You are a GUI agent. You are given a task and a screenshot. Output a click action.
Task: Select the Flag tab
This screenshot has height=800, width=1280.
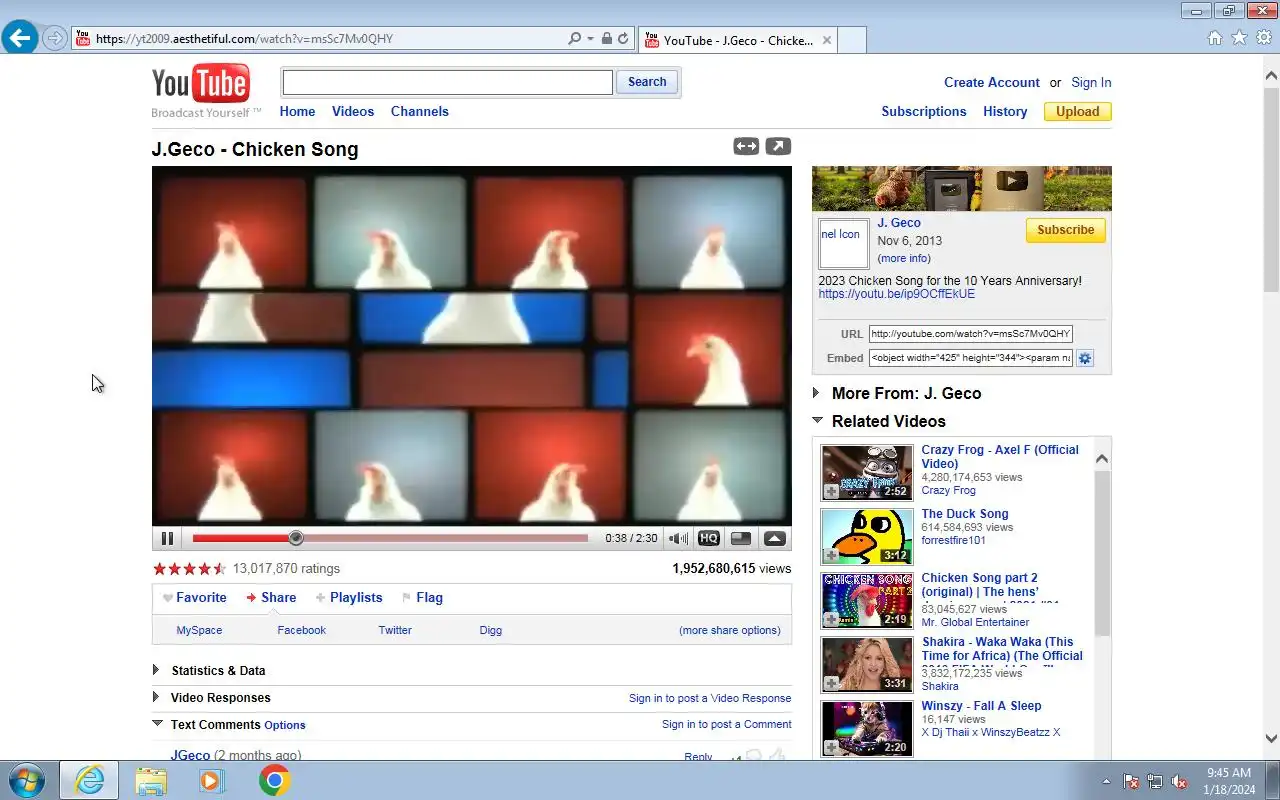pyautogui.click(x=422, y=597)
